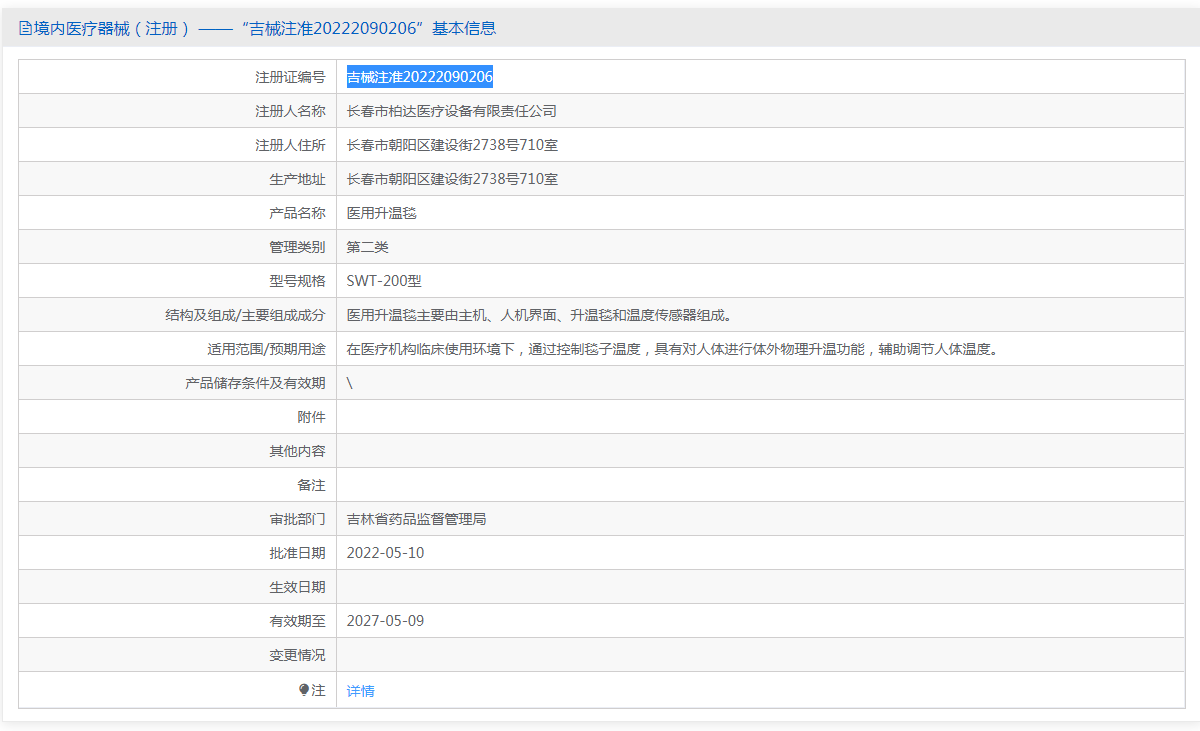Click the document icon in the page header
The image size is (1200, 731).
pyautogui.click(x=26, y=28)
